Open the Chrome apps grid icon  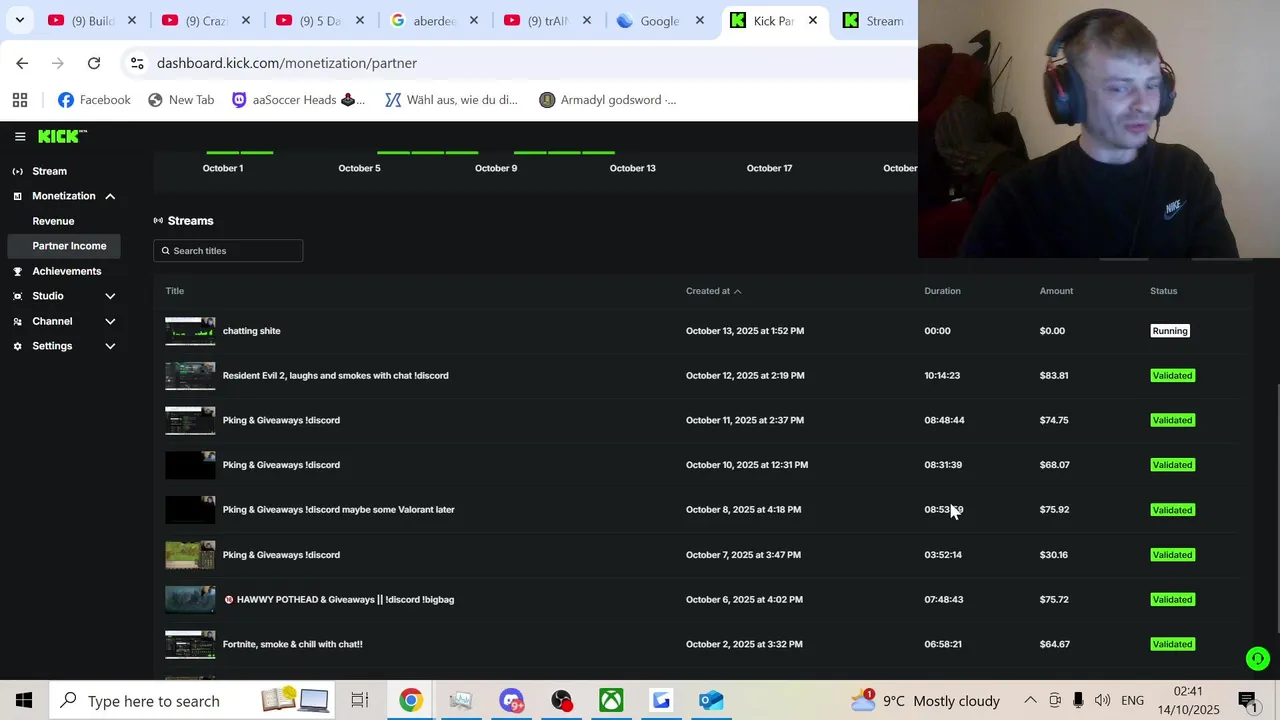tap(20, 100)
